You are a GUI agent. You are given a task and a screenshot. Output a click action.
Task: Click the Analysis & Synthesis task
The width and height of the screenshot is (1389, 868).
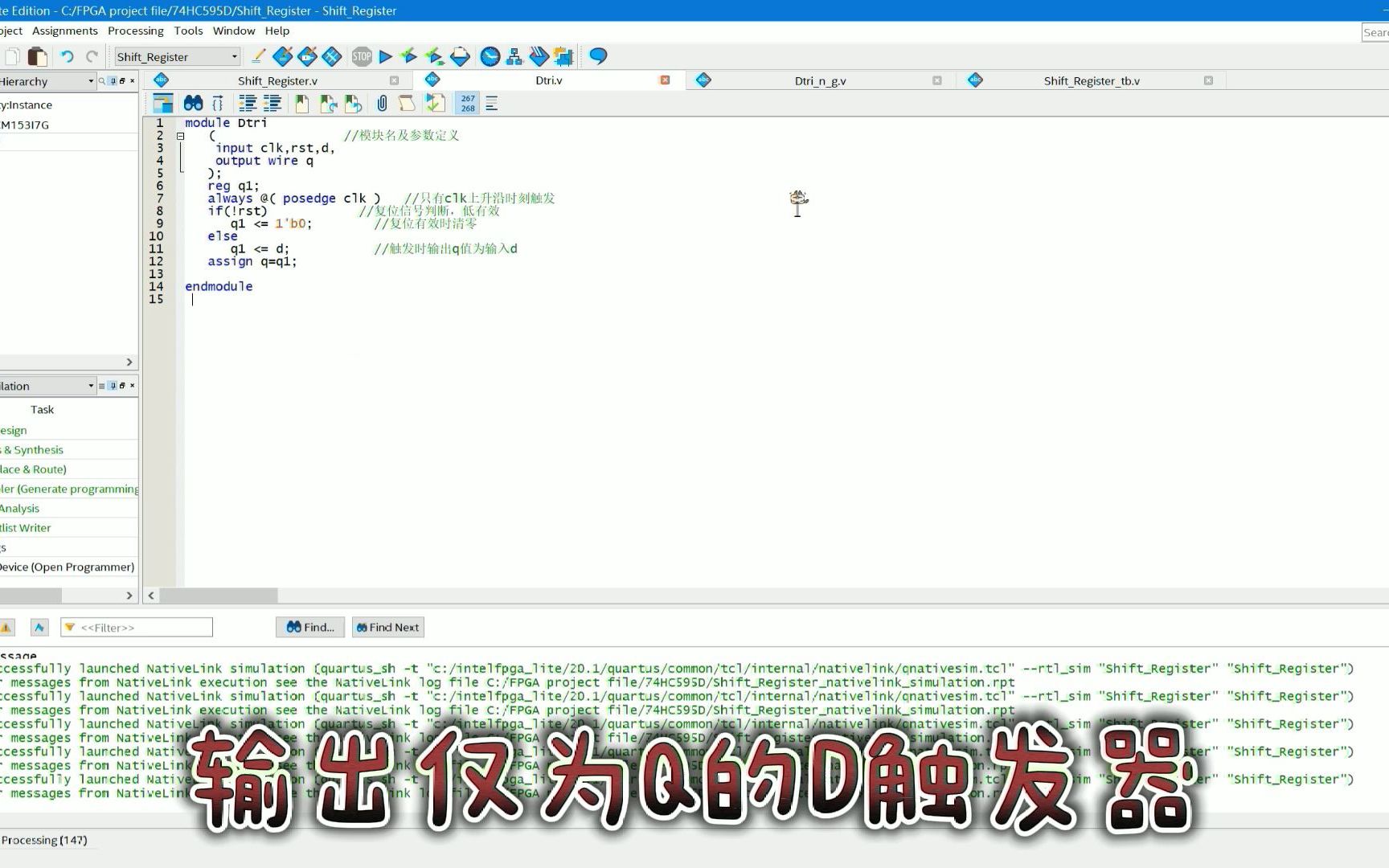[32, 450]
